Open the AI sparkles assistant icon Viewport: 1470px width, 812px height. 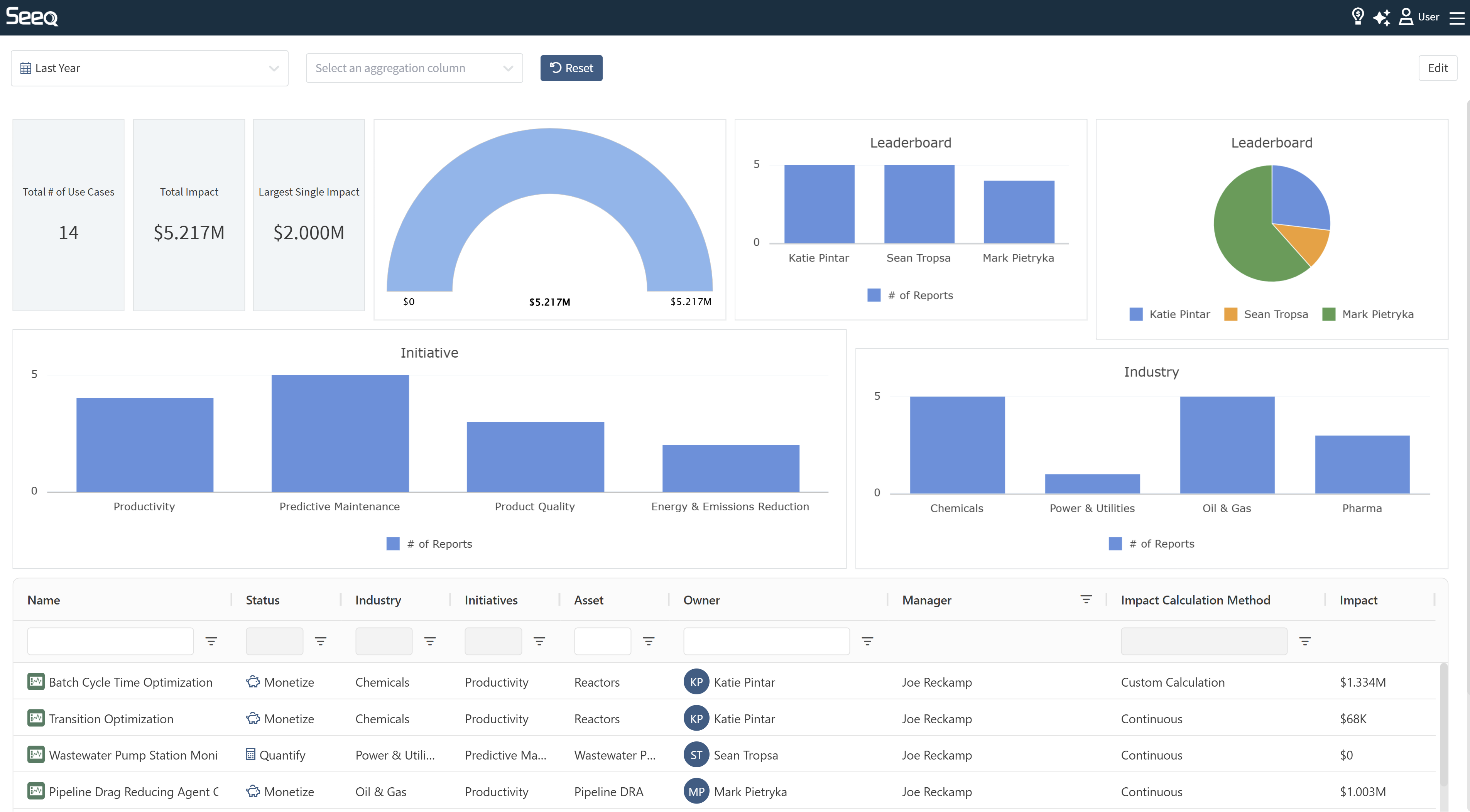[x=1382, y=18]
